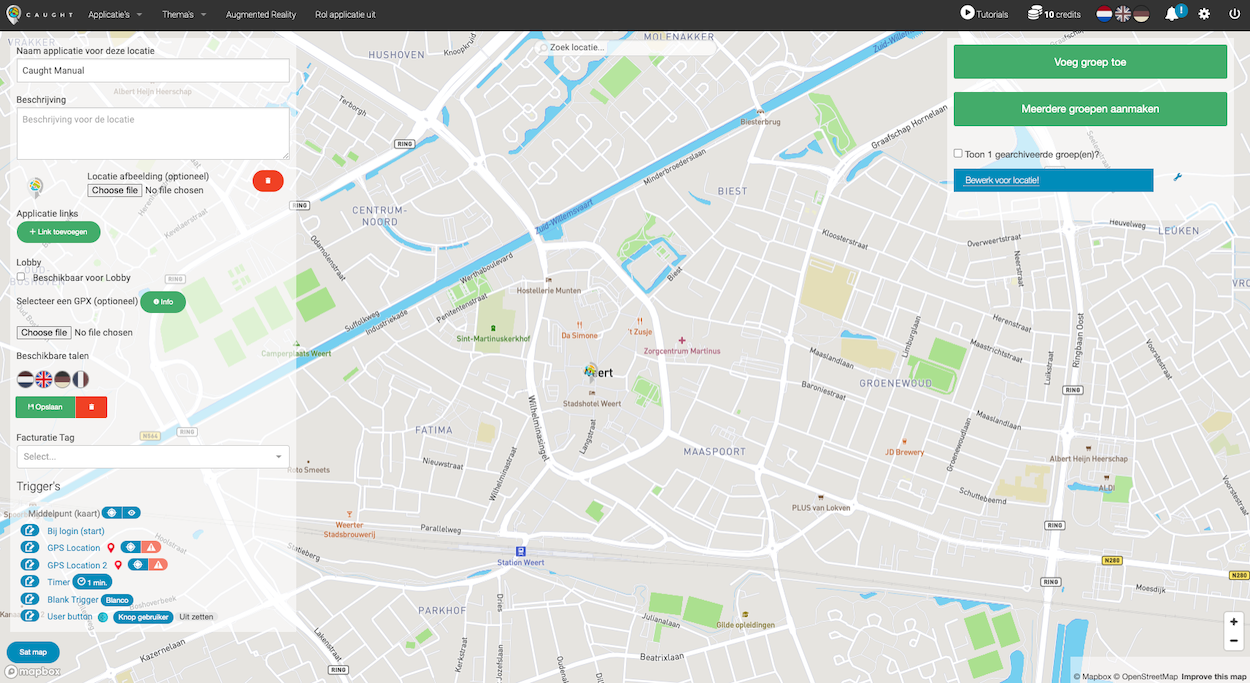Open settings via the gear icon
The image size is (1250, 683).
click(1204, 14)
